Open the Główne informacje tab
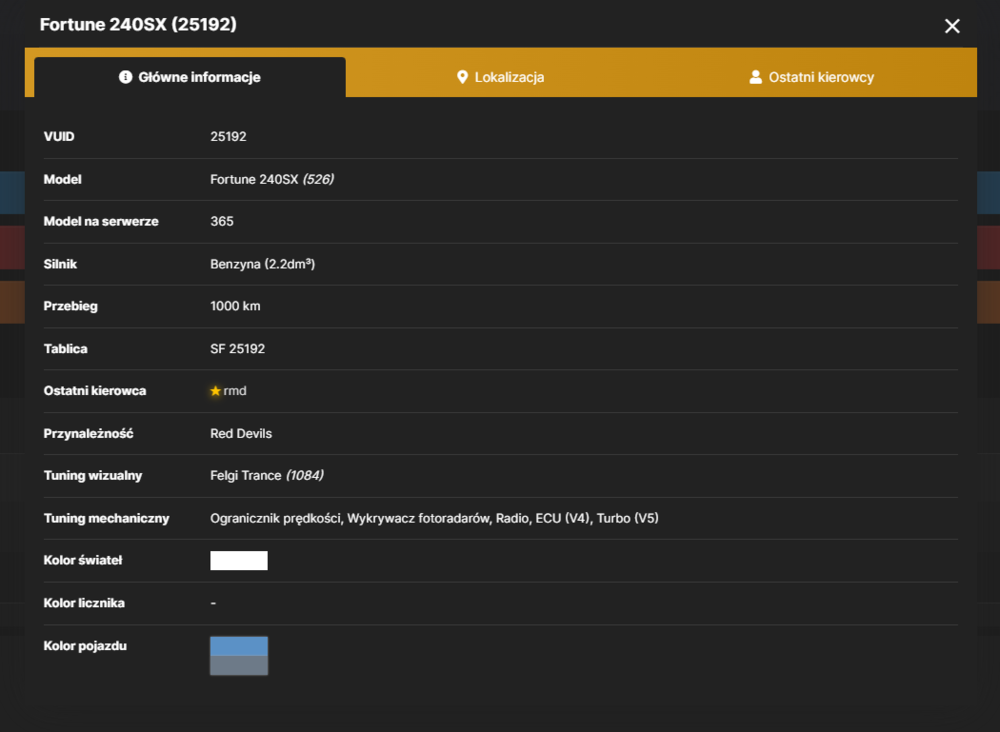The image size is (1000, 732). [x=190, y=77]
